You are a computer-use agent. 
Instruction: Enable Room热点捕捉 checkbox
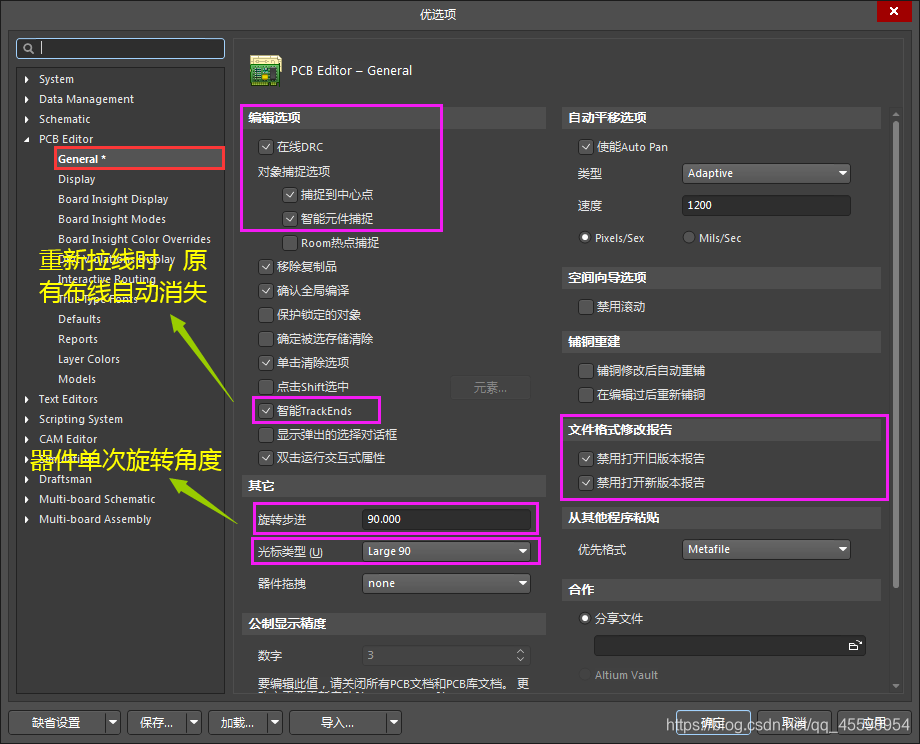[290, 243]
